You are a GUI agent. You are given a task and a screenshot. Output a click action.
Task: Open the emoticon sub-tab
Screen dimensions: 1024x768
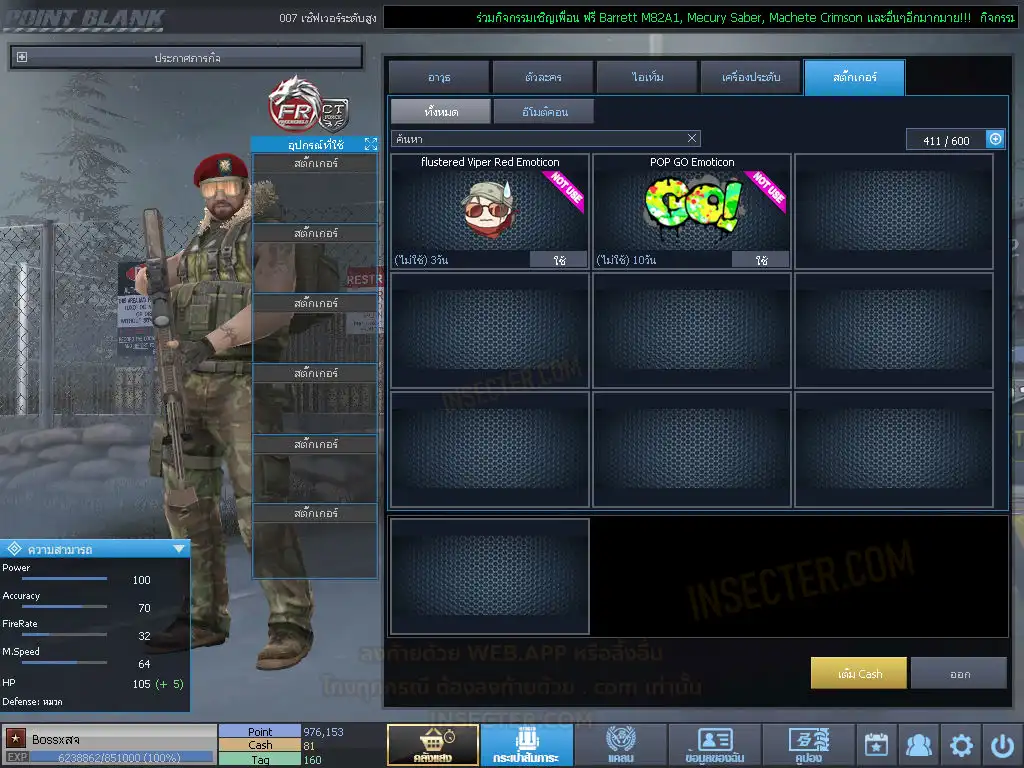coord(544,111)
